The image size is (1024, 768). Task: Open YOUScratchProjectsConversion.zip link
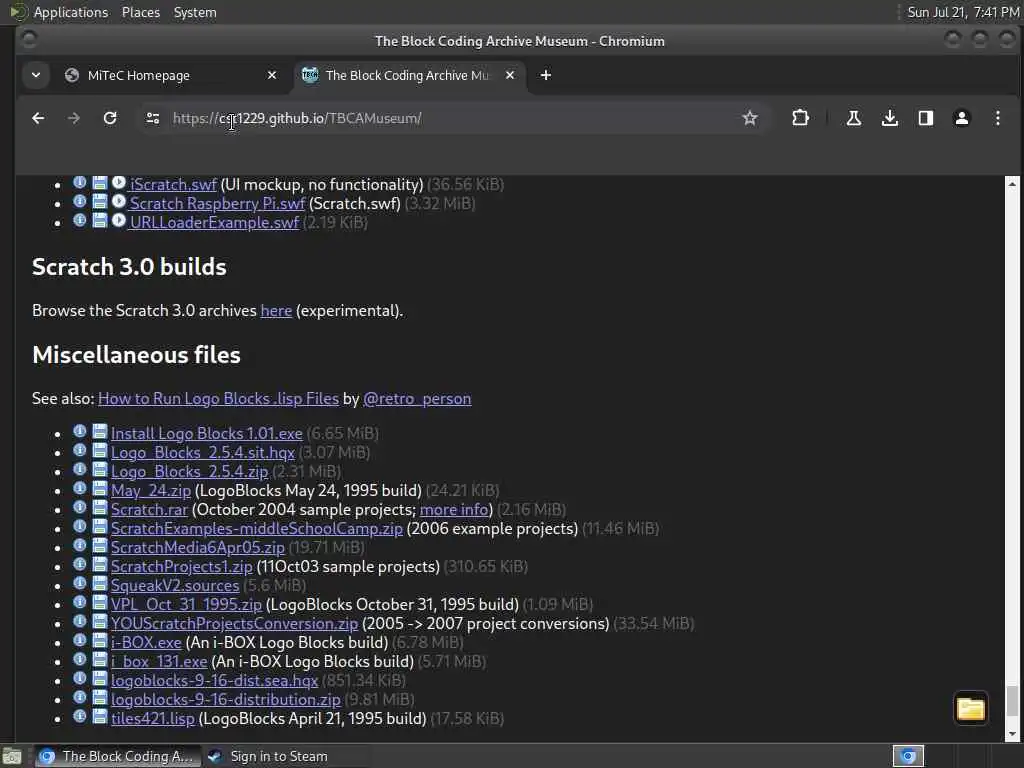tap(234, 624)
